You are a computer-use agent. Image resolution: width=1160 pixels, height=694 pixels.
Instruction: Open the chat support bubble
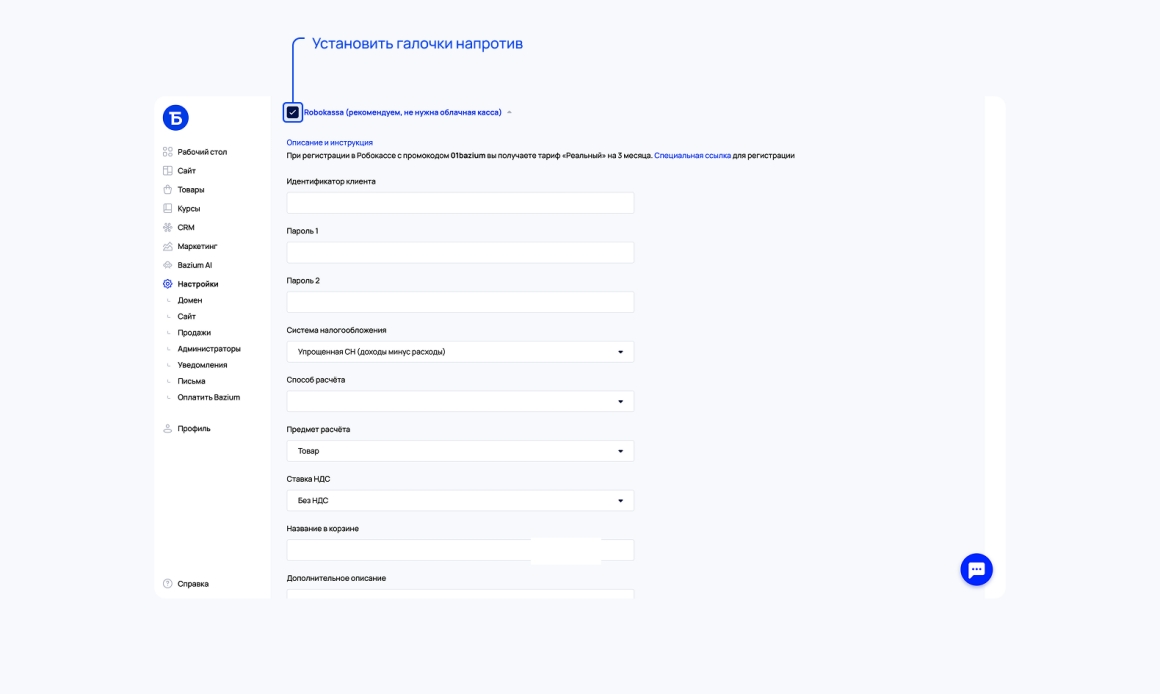[977, 570]
